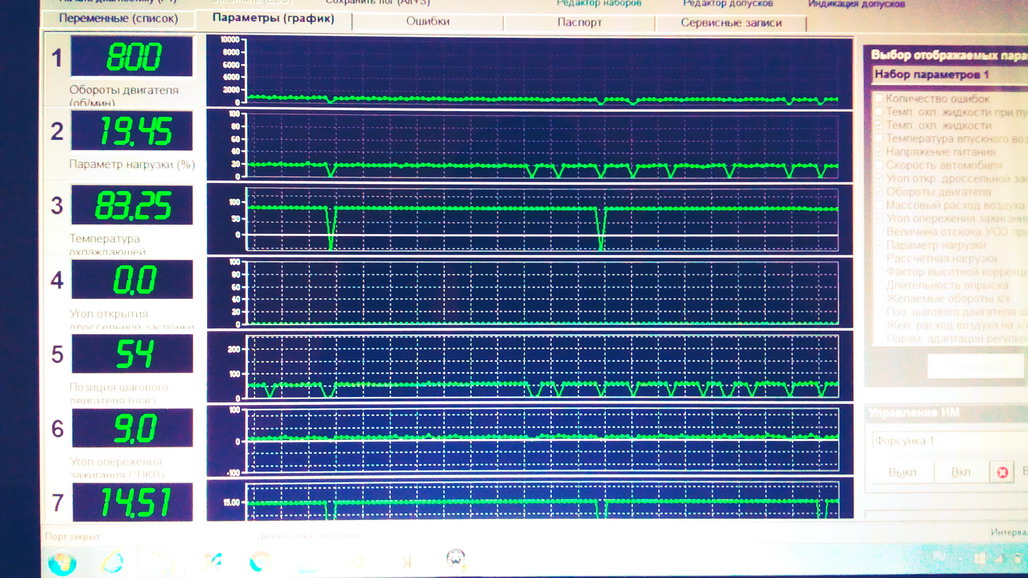1028x578 pixels.
Task: Open 'Редактор наборов' in the top toolbar
Action: pyautogui.click(x=598, y=3)
